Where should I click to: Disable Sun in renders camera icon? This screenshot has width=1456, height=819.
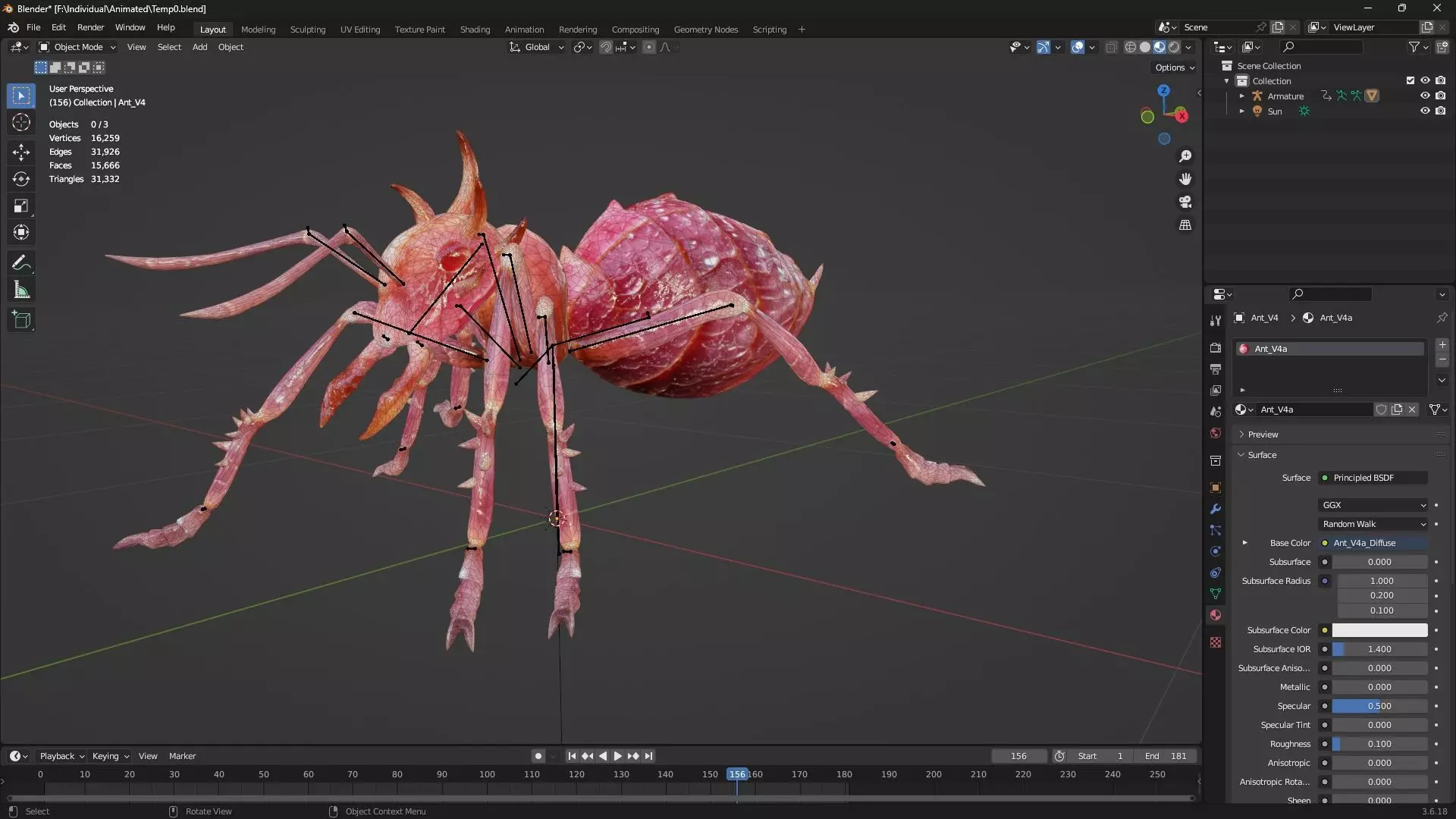[x=1440, y=111]
